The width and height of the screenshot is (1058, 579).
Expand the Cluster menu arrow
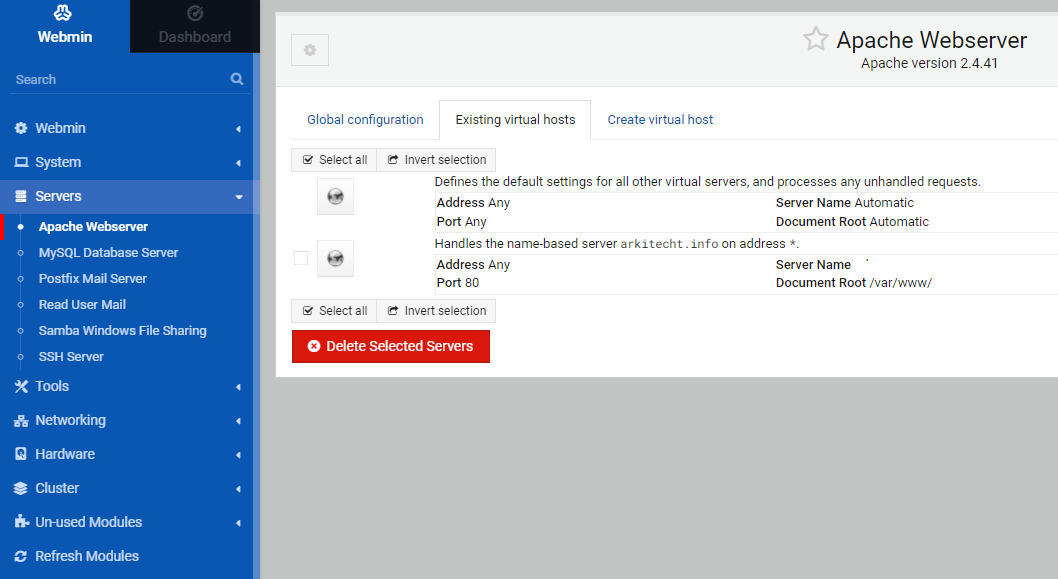[238, 489]
